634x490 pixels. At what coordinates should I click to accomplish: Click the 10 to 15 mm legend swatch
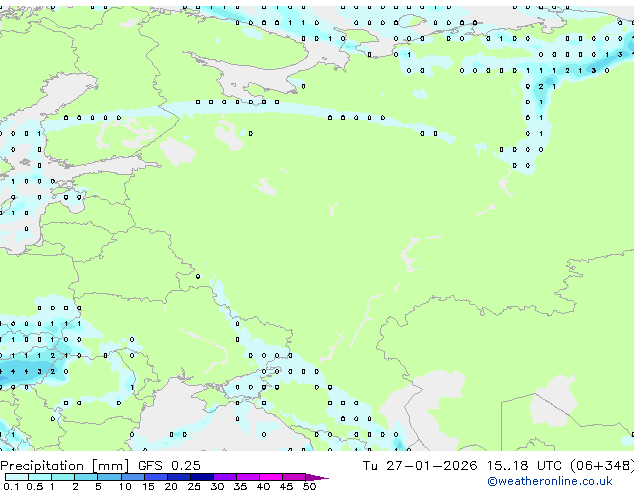tap(133, 477)
